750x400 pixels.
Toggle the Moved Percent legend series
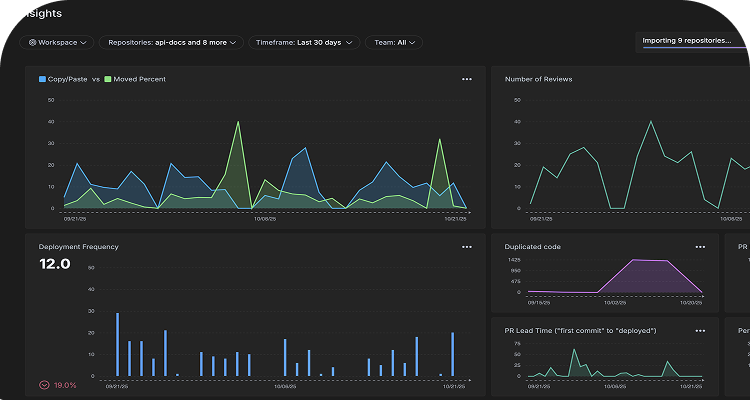pyautogui.click(x=140, y=79)
